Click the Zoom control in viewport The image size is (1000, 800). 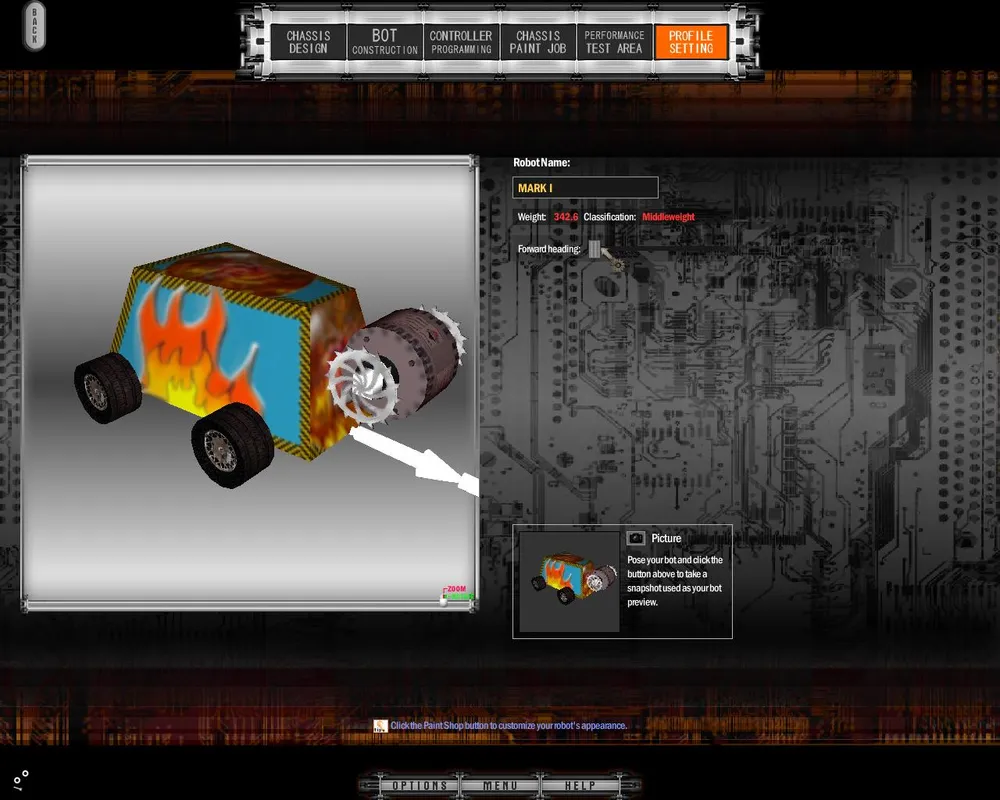click(x=457, y=594)
